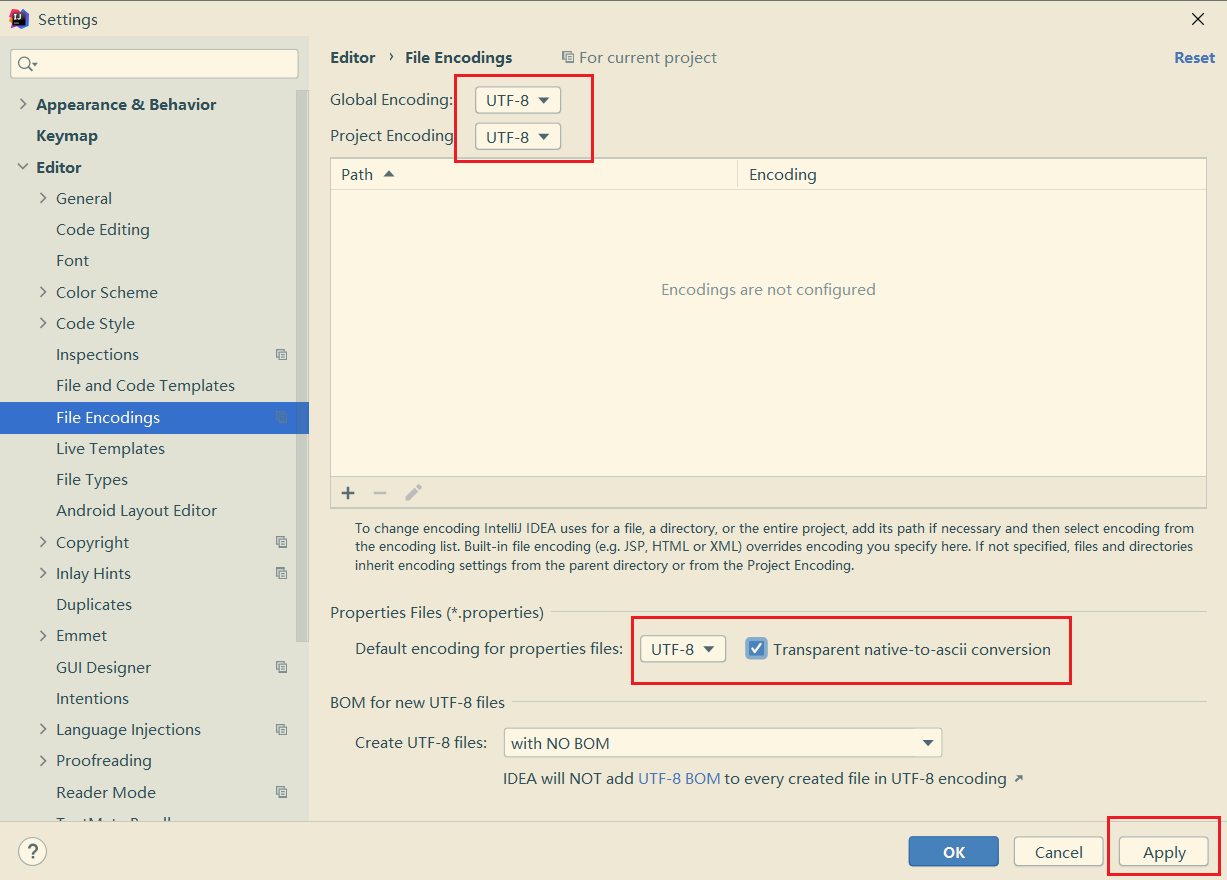Screen dimensions: 1227x880
Task: Open Create UTF-8 files BOM dropdown
Action: pos(722,743)
